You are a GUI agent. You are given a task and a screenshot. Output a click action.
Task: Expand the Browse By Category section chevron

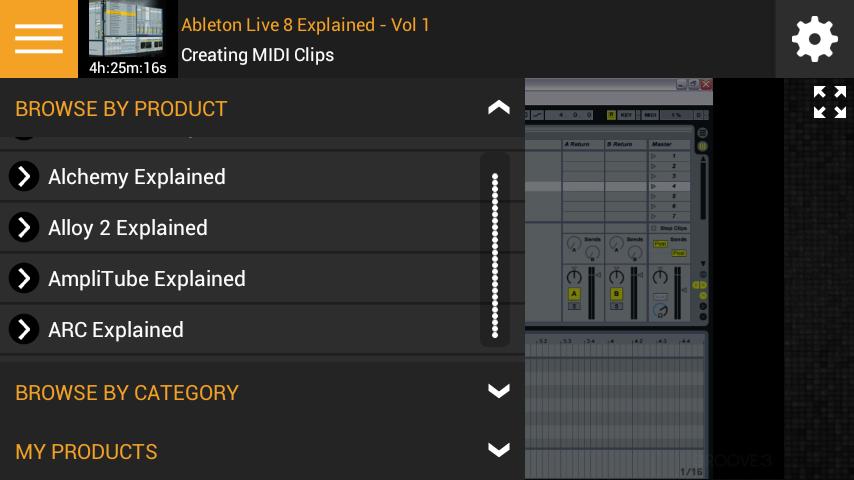[499, 391]
